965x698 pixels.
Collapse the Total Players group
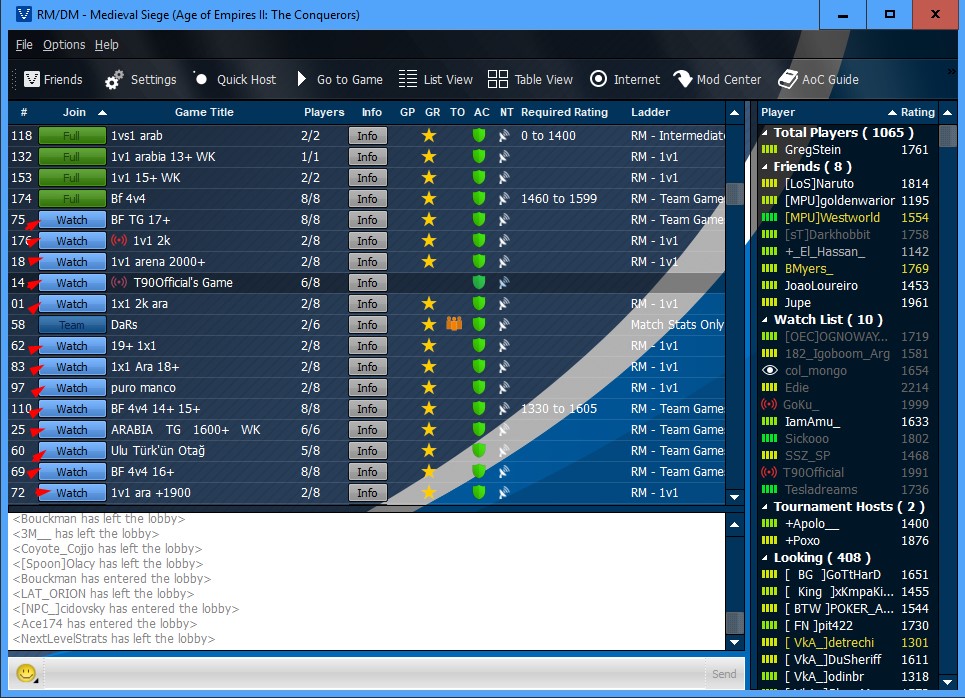point(765,132)
